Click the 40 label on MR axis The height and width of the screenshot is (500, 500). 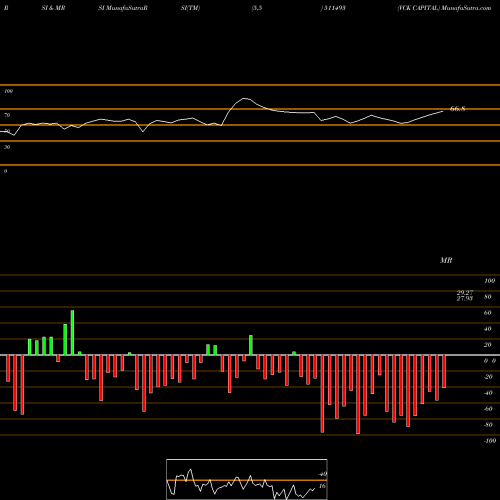coord(487,329)
